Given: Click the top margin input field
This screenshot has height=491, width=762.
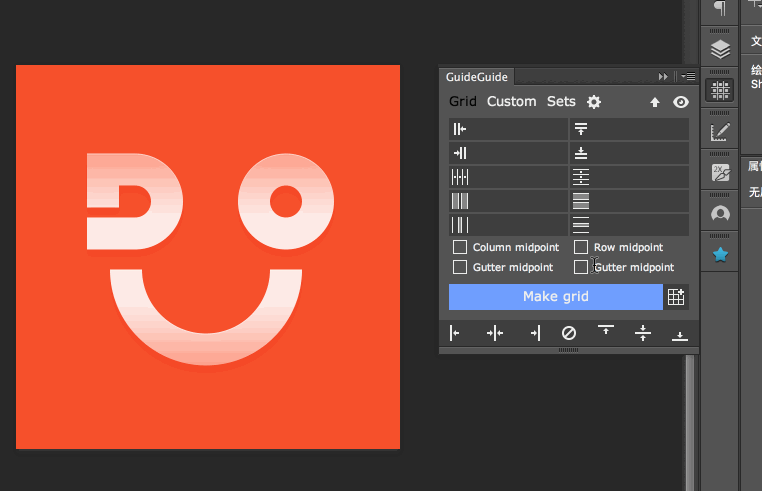Looking at the screenshot, I should [x=629, y=129].
